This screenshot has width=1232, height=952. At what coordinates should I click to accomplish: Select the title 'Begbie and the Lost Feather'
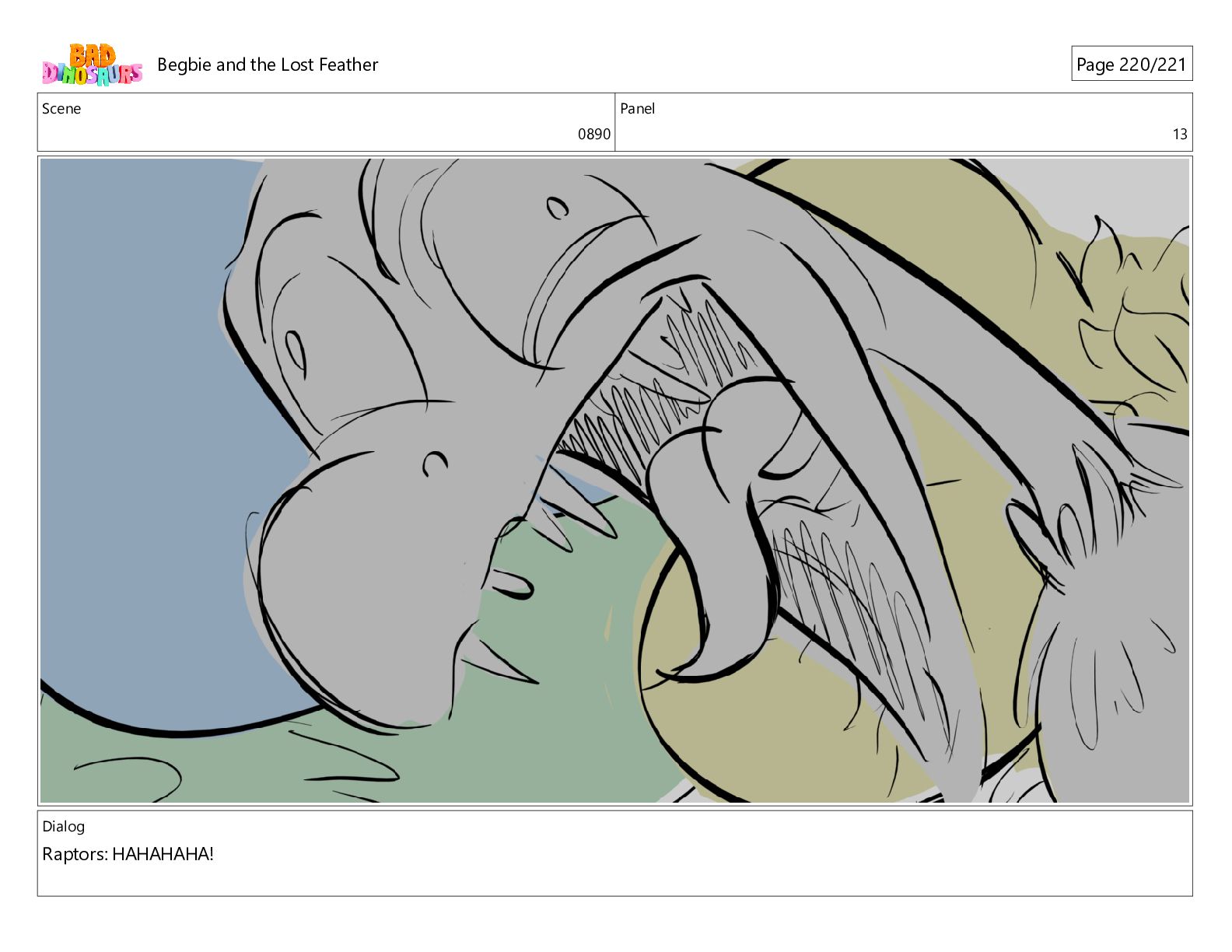point(268,65)
